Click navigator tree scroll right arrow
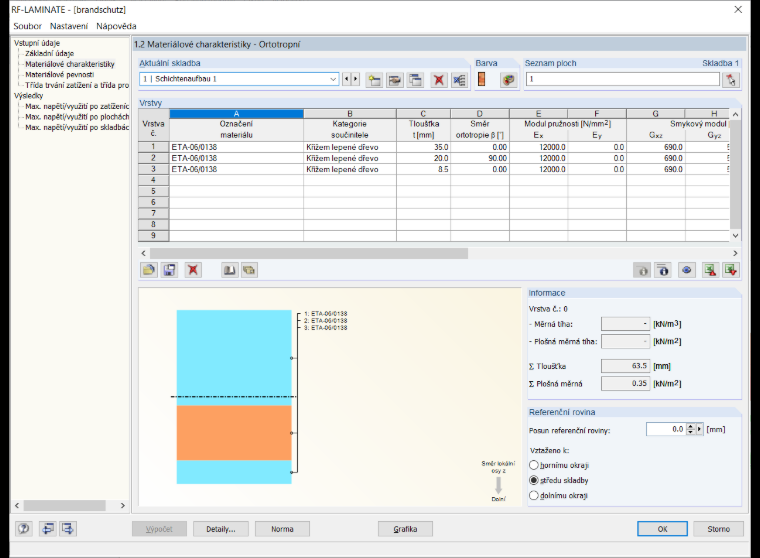This screenshot has height=558, width=760. pyautogui.click(x=123, y=505)
